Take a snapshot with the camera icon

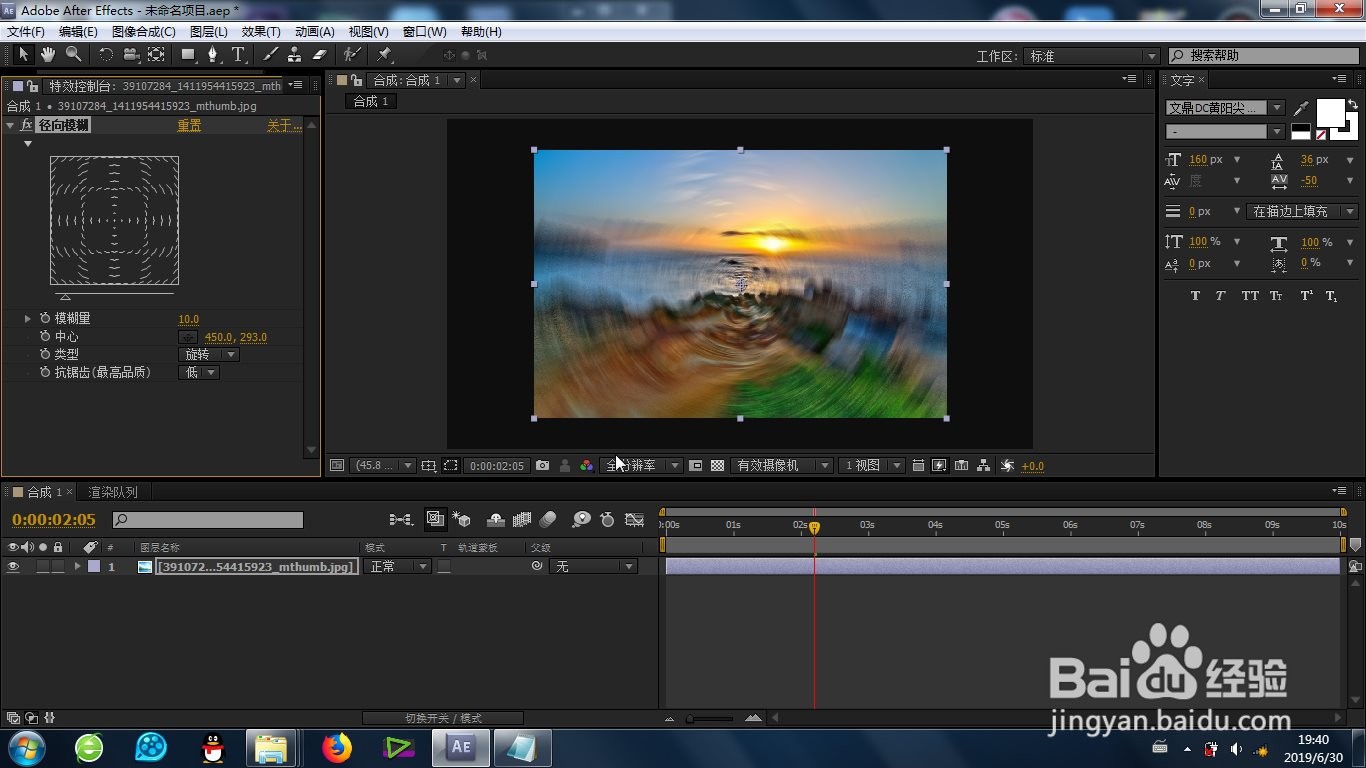coord(542,466)
